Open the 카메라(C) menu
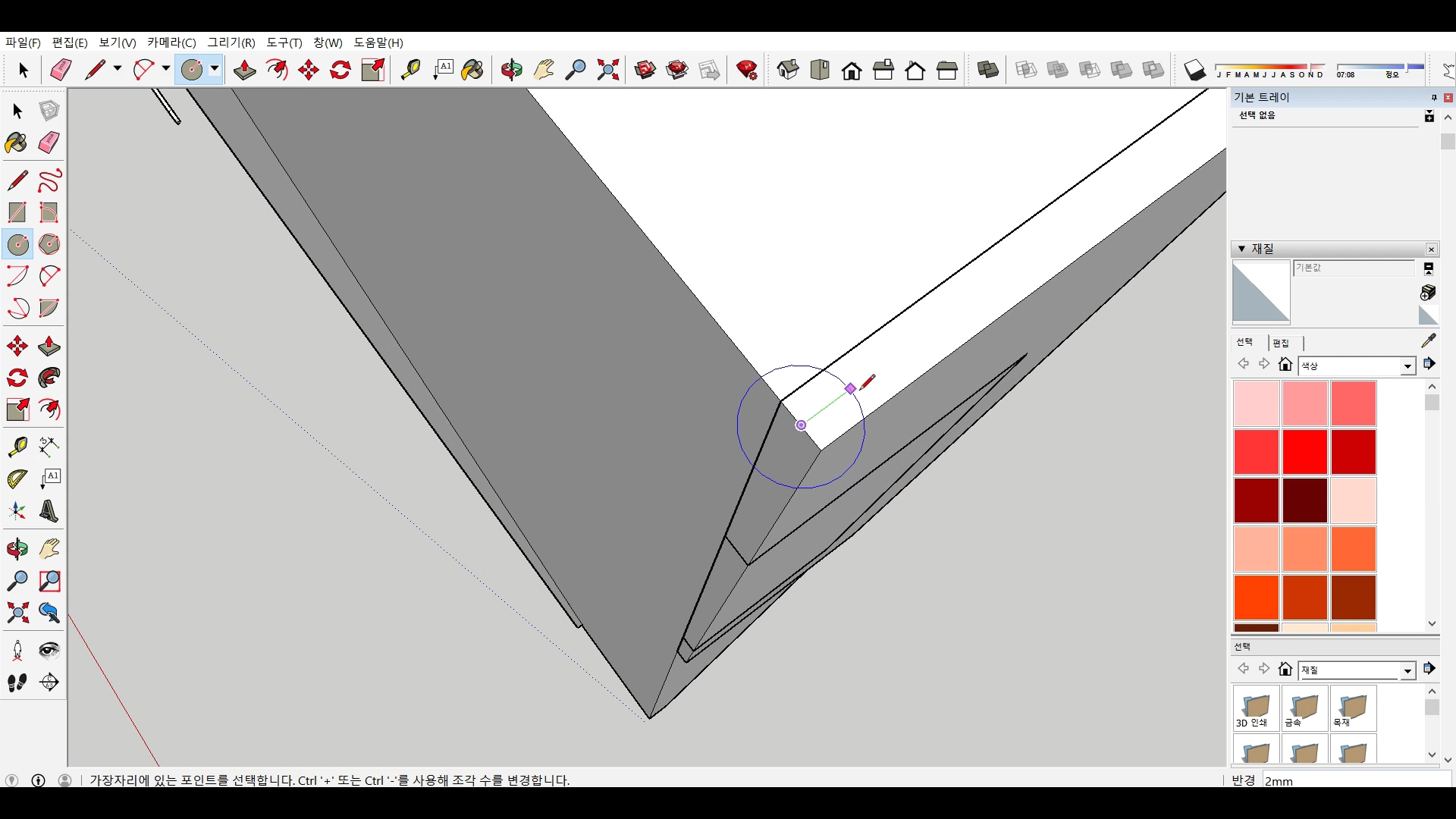1456x819 pixels. coord(171,42)
